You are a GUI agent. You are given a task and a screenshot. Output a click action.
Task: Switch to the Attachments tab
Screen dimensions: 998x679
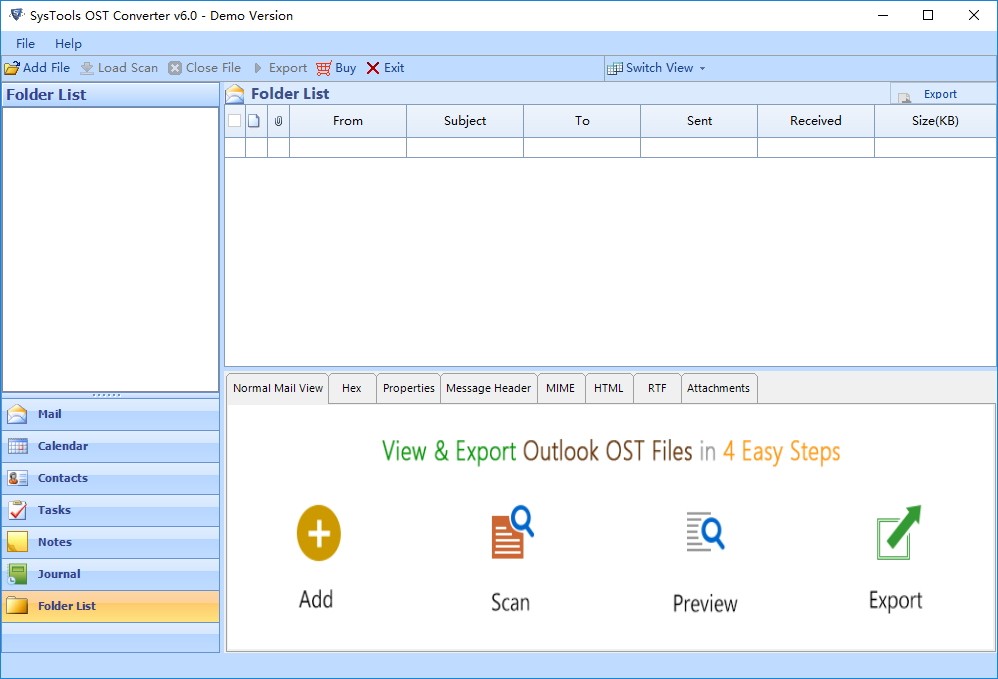click(718, 388)
